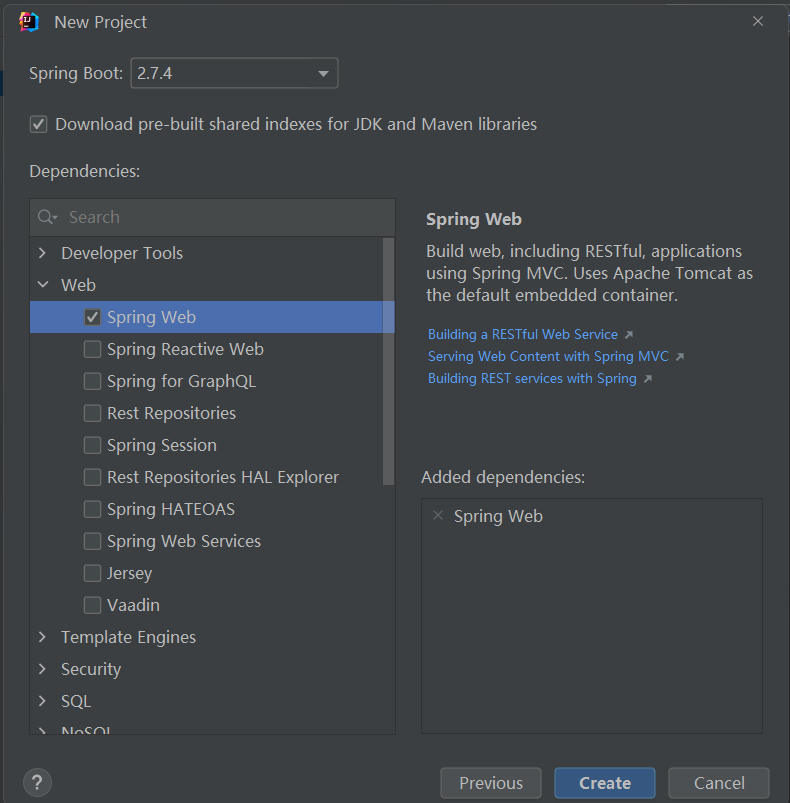
Task: Expand the Template Engines category
Action: [42, 637]
